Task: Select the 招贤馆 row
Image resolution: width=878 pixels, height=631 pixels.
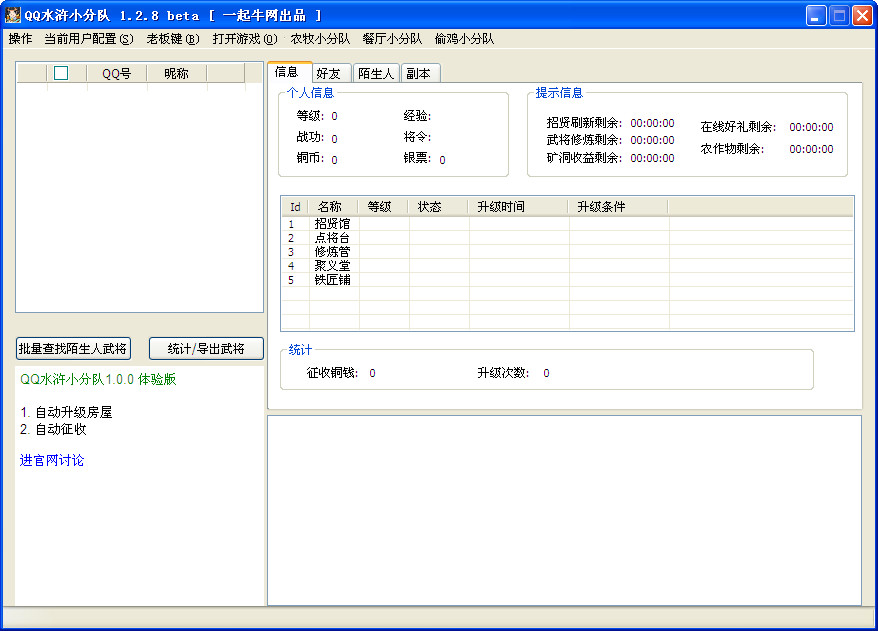Action: (568, 224)
